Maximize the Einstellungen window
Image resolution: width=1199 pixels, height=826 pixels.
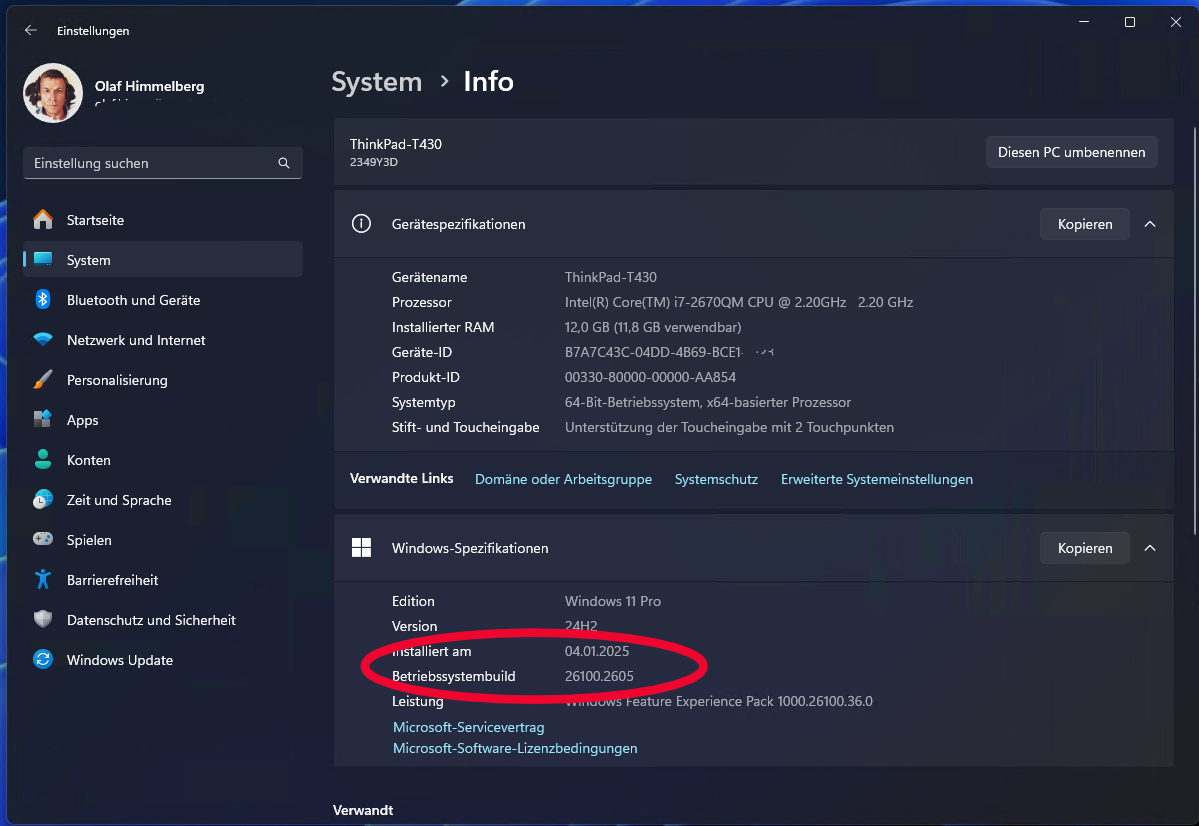1129,22
